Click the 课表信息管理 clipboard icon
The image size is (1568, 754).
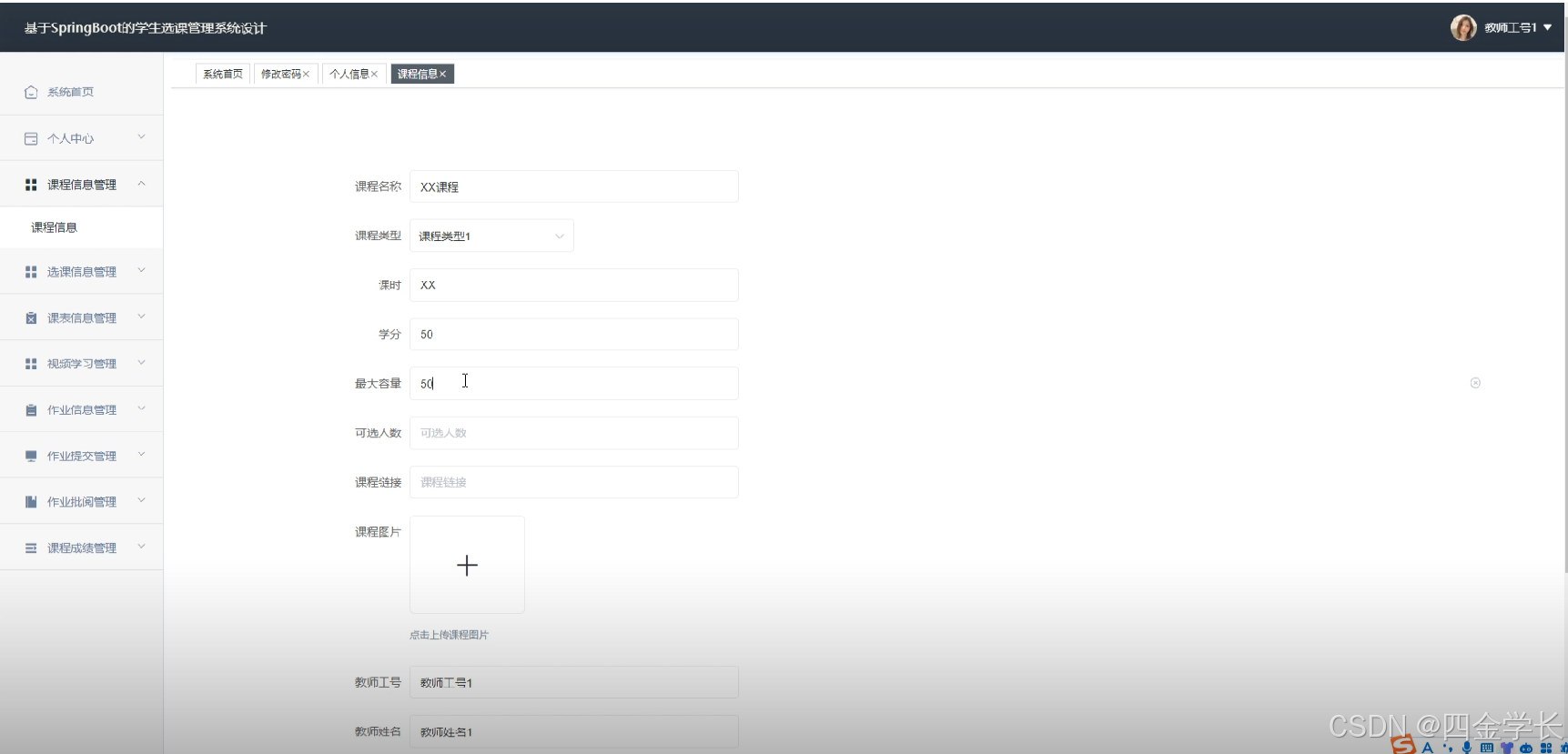point(31,318)
